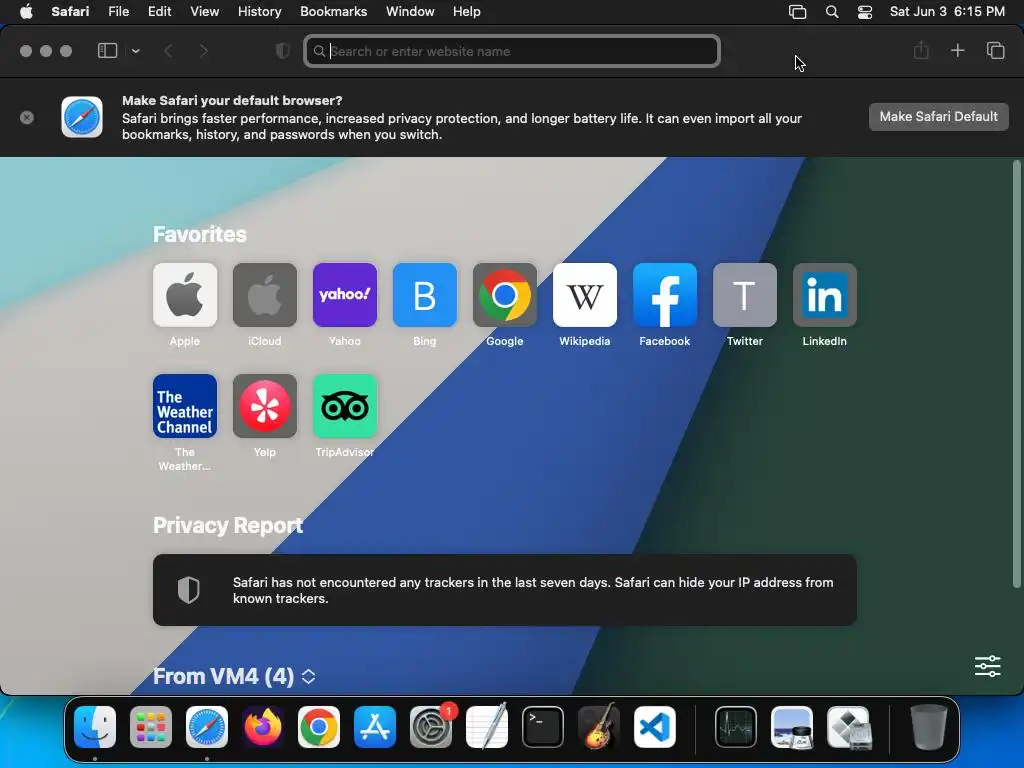Show the tab overview
The width and height of the screenshot is (1024, 768).
click(995, 50)
